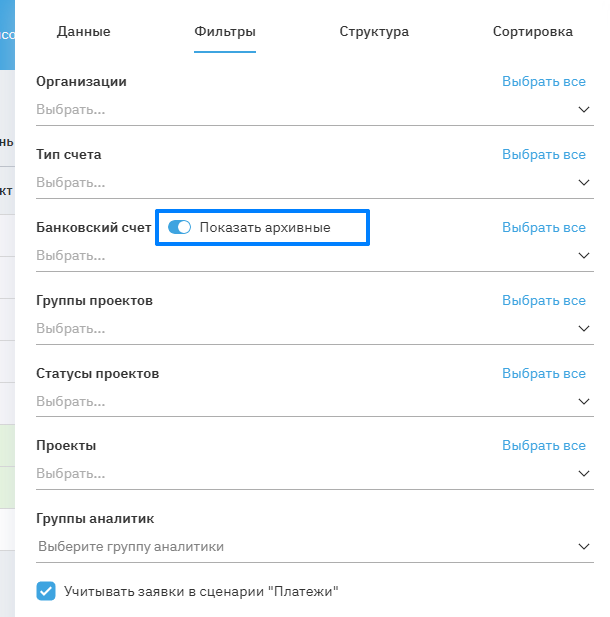Uncheck 'Учитывать заявки в сценарии Платежи' checkbox
610x617 pixels.
tap(46, 591)
